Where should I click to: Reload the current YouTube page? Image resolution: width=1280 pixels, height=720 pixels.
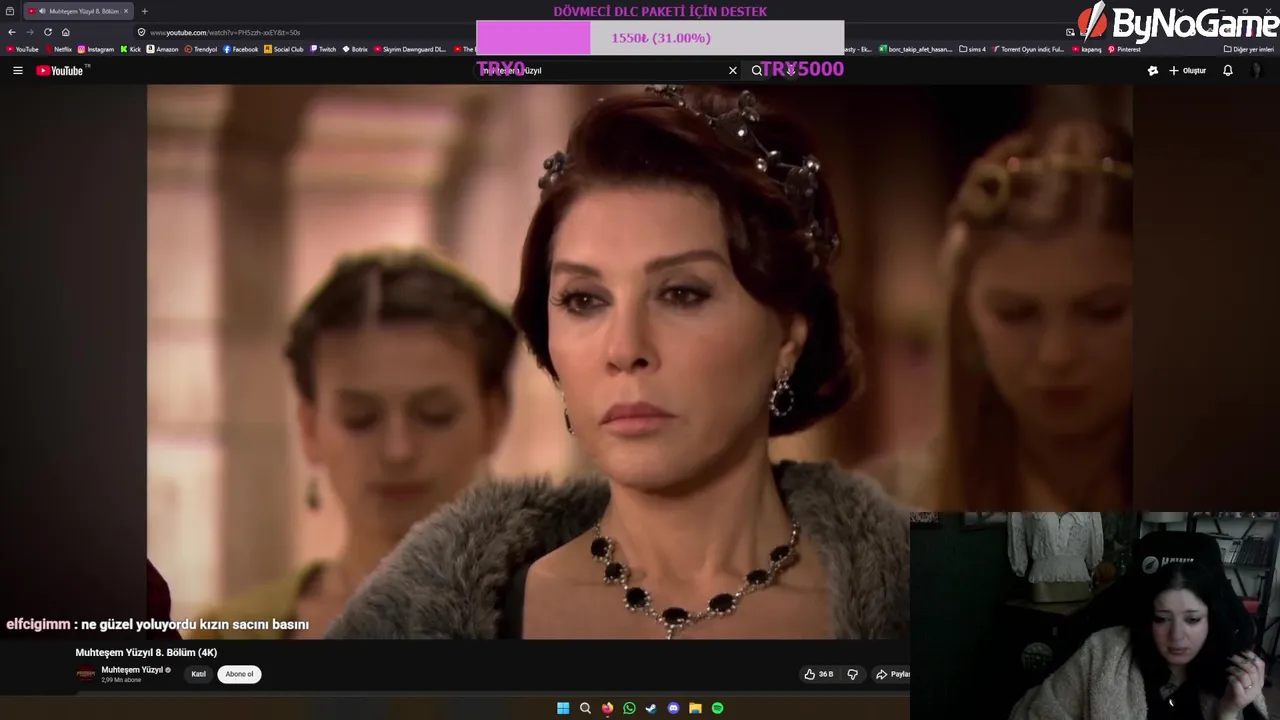click(x=48, y=32)
